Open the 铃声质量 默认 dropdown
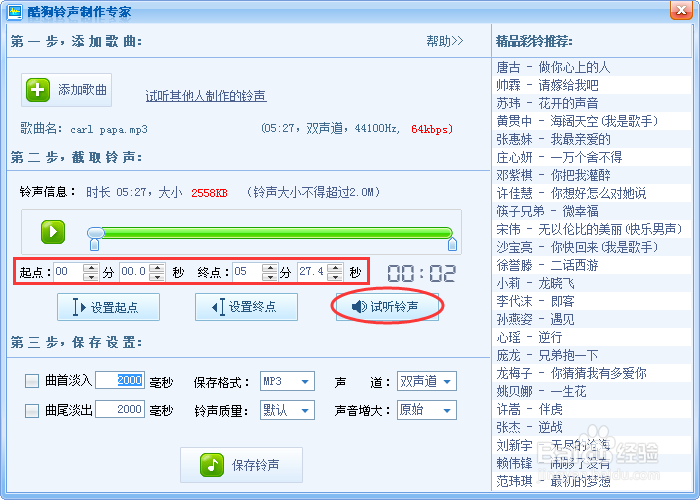 (x=287, y=410)
